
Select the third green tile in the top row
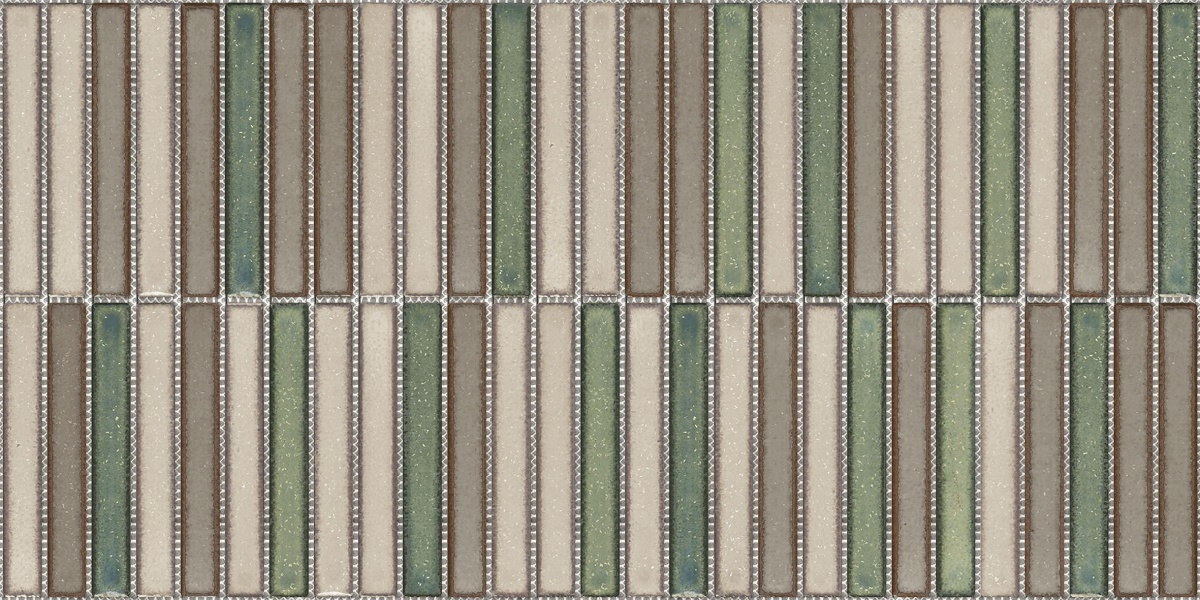point(733,150)
